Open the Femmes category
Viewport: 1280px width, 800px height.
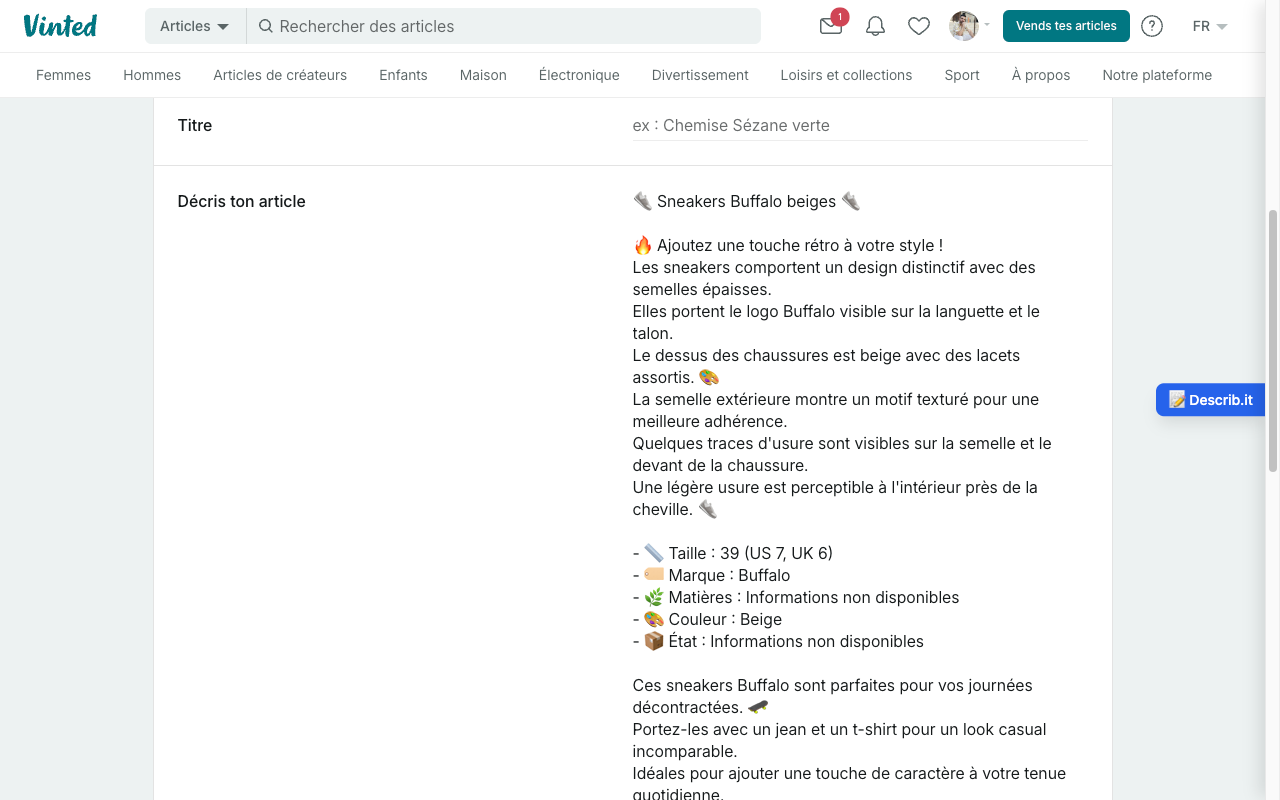(x=63, y=75)
